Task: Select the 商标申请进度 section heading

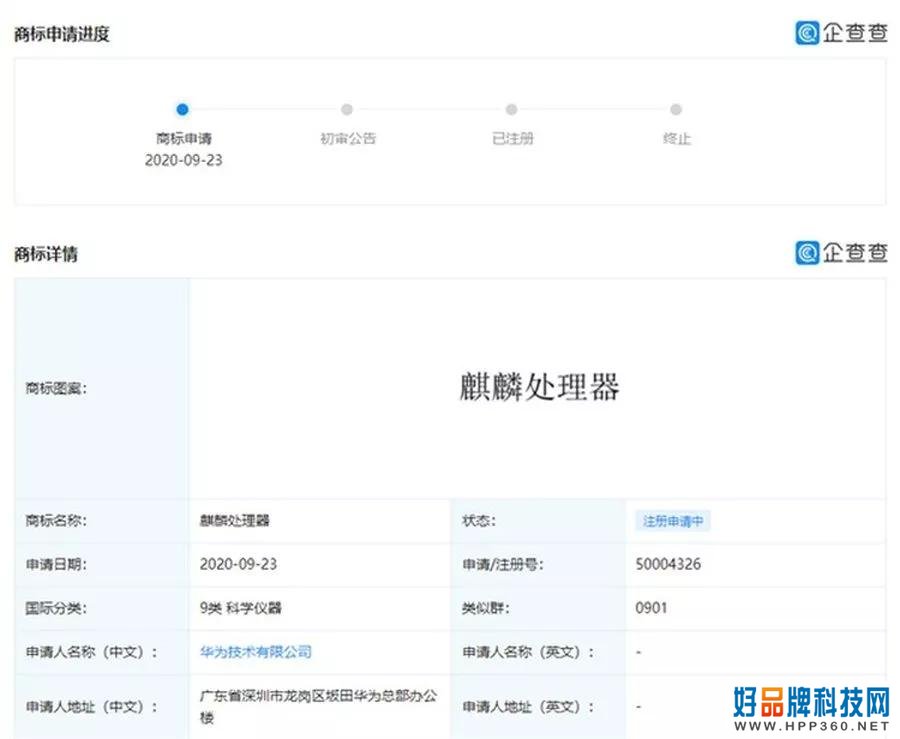Action: (x=62, y=34)
